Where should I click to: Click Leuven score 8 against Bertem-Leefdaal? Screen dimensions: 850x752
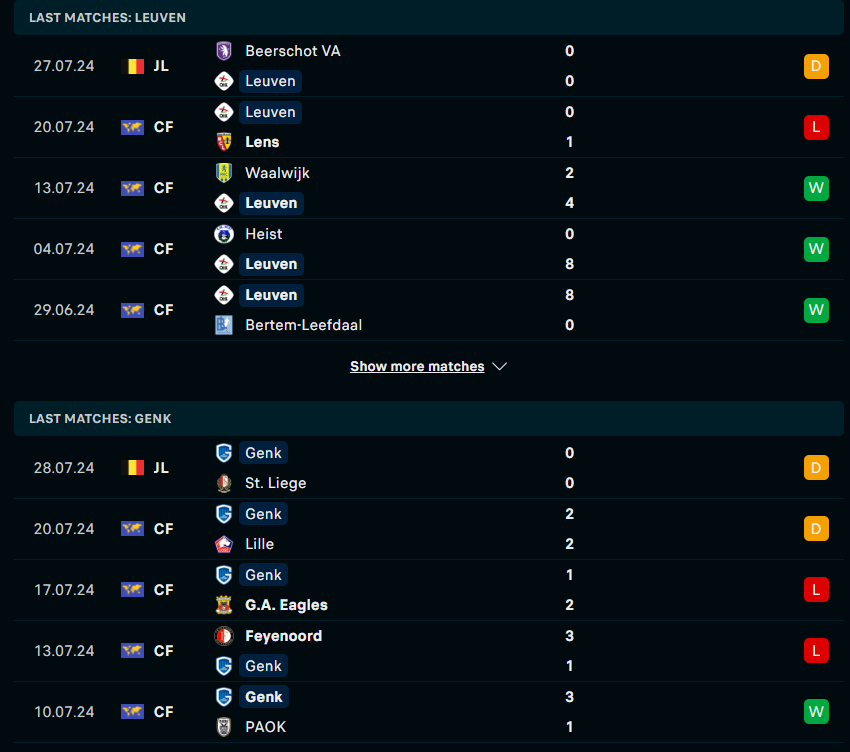(x=569, y=295)
